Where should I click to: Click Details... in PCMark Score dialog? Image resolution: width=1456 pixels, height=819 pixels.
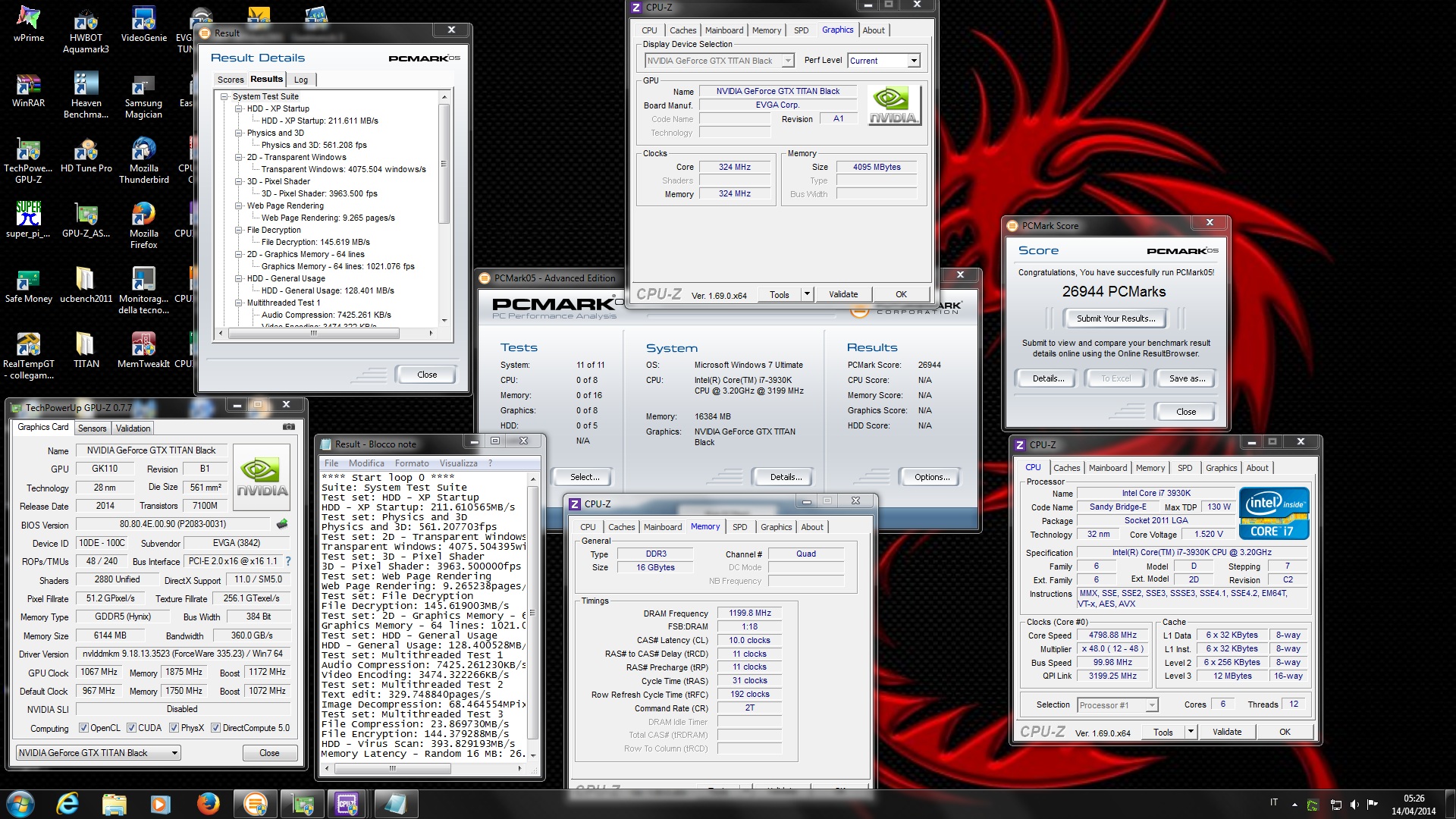coord(1047,378)
